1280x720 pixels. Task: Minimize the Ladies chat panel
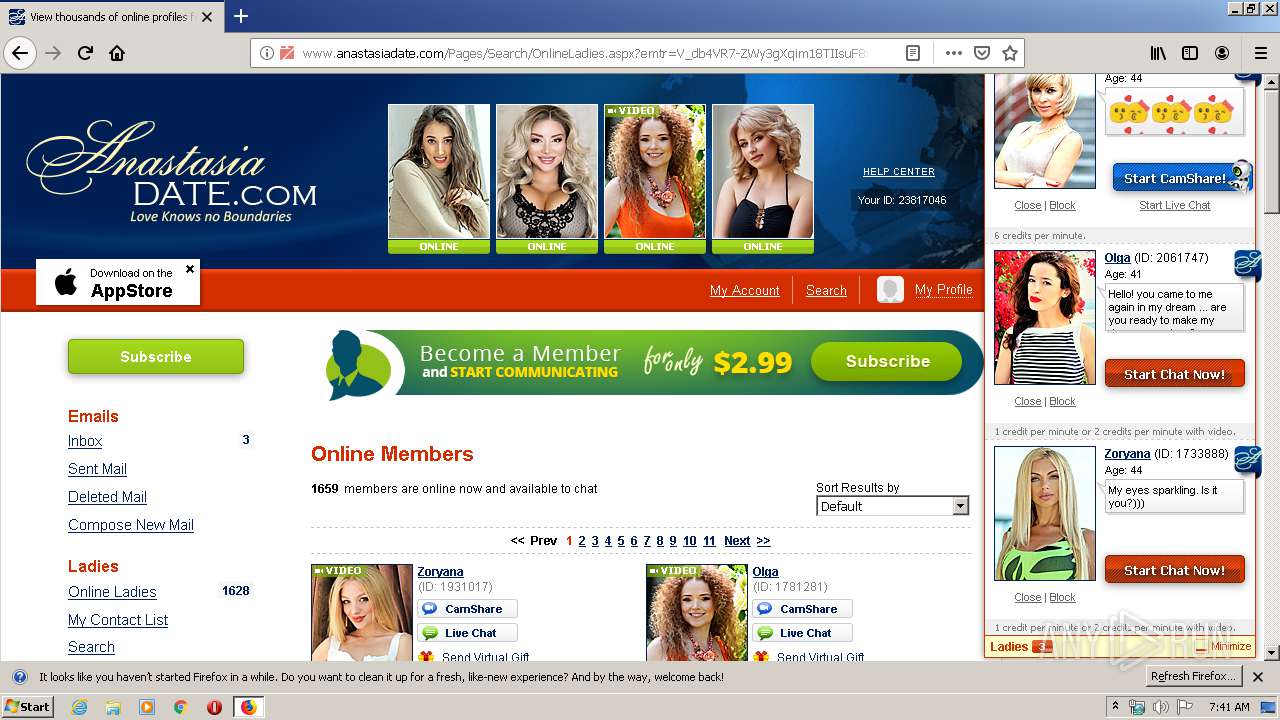[x=1224, y=646]
